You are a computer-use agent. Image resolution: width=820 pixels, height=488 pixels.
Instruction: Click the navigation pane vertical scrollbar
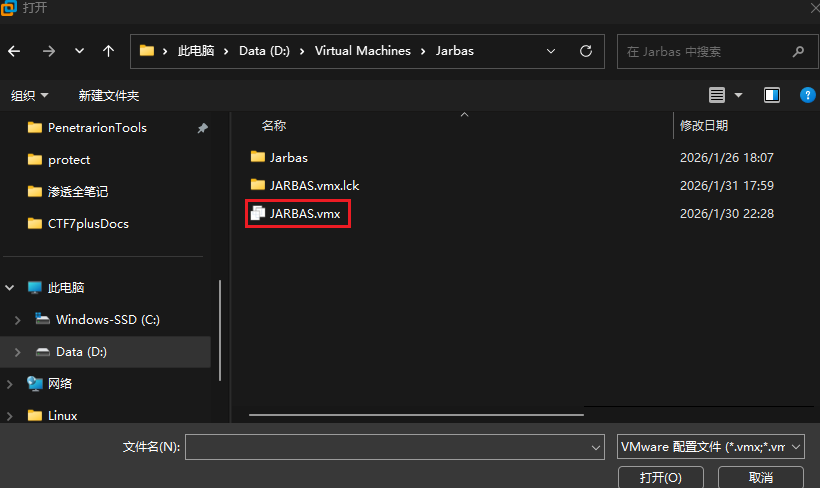click(220, 331)
